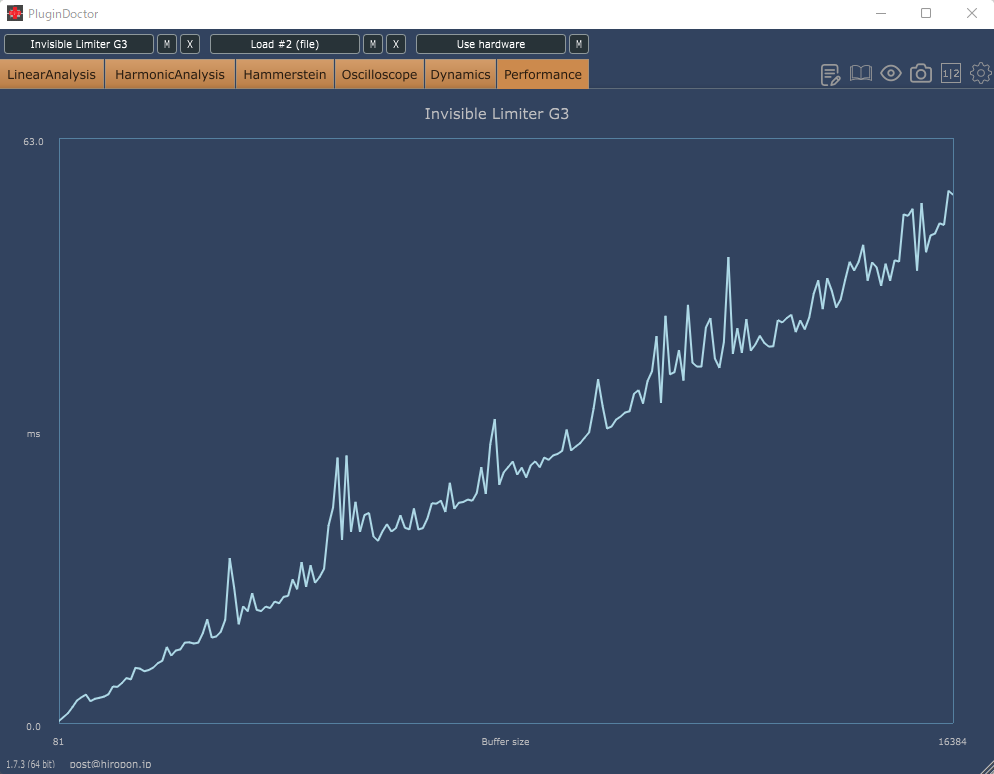The width and height of the screenshot is (994, 774).
Task: Click the ms y-axis unit label
Action: pos(34,434)
